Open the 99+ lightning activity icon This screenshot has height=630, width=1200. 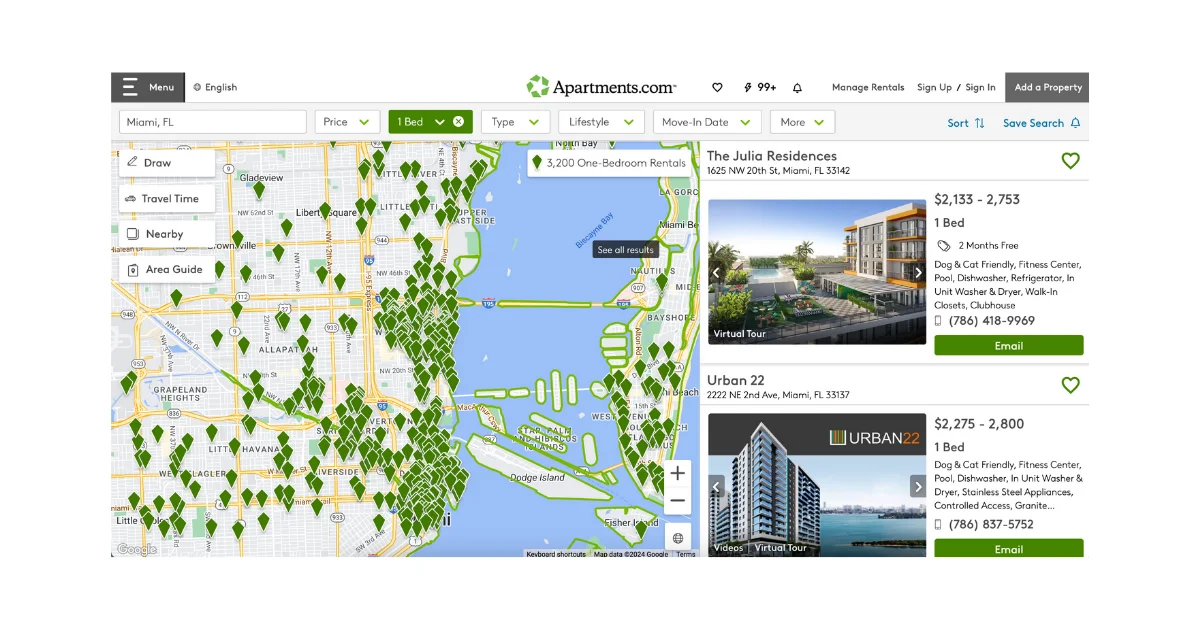760,87
